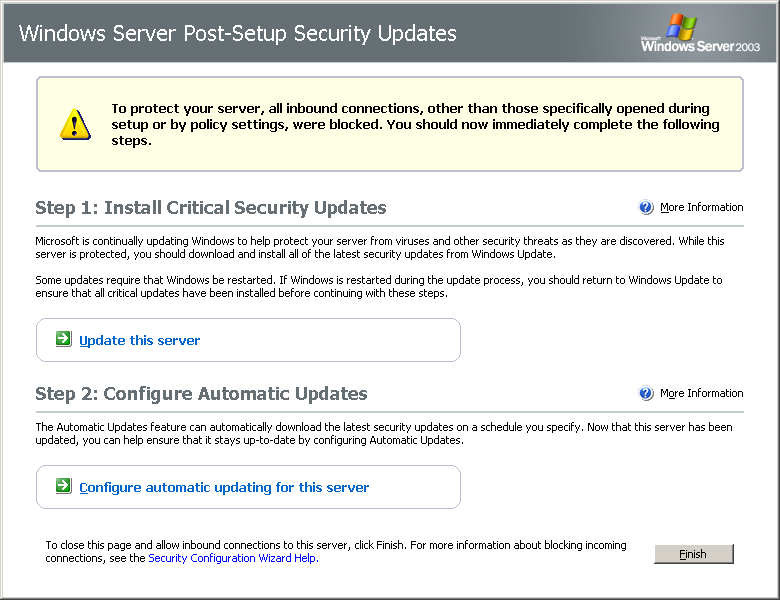Image resolution: width=780 pixels, height=600 pixels.
Task: Click the Step 1 Install Critical Security Updates heading
Action: [x=210, y=207]
